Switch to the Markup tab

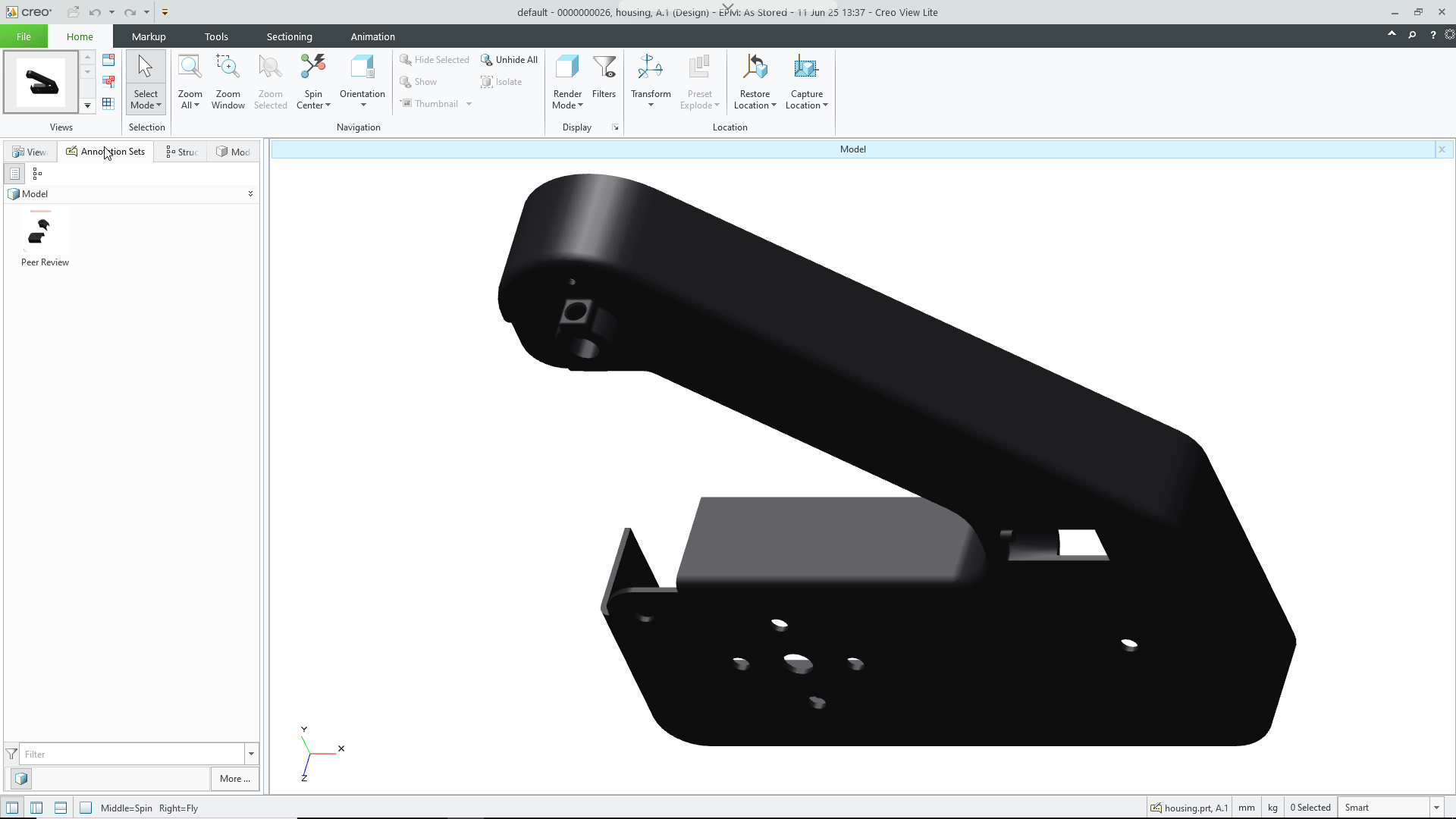149,36
